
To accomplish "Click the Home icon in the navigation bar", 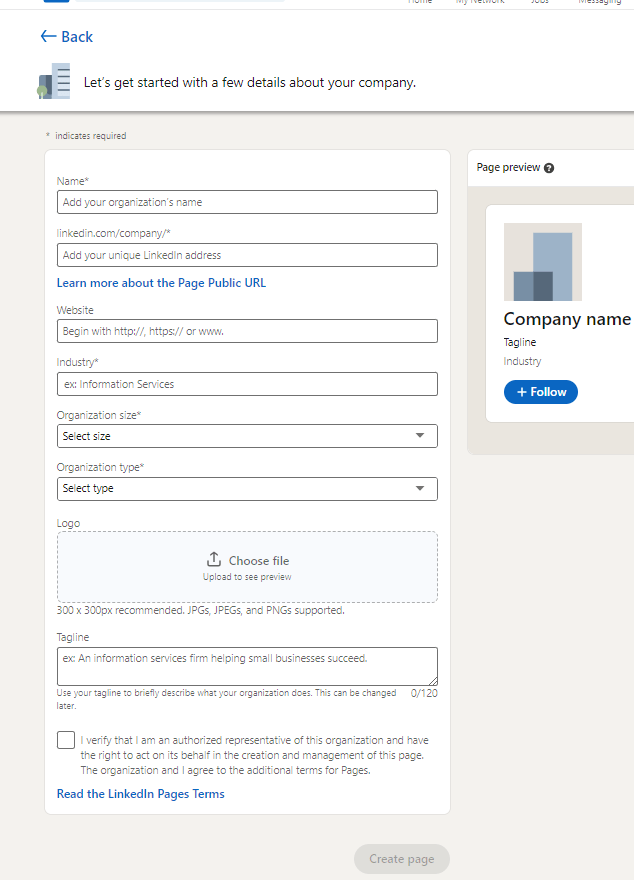I will pos(420,2).
